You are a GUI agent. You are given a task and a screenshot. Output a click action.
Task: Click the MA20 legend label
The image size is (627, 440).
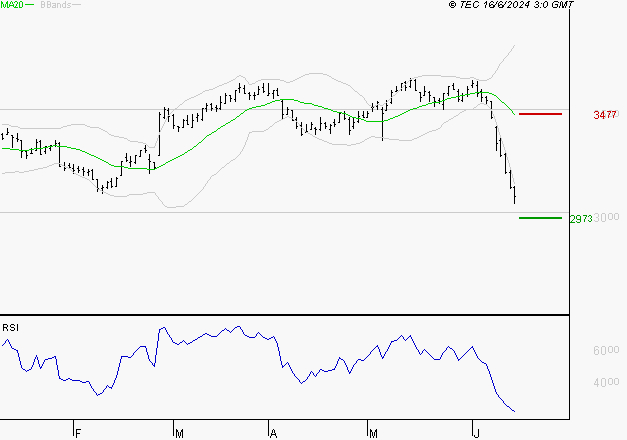(x=12, y=5)
